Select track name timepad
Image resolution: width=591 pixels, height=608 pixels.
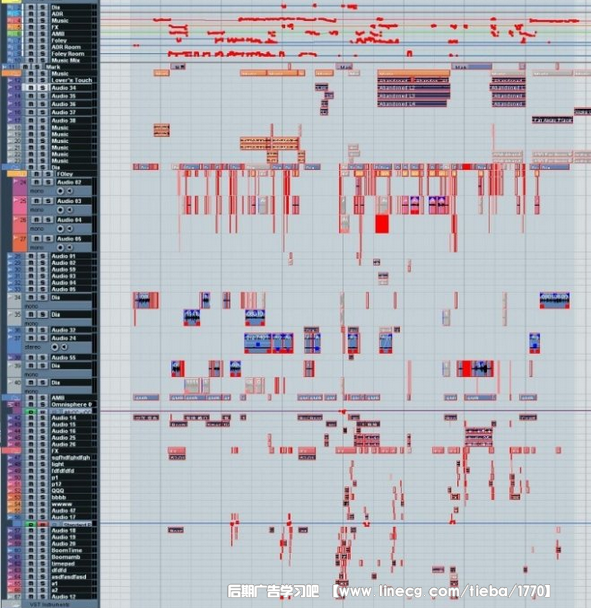(x=63, y=563)
